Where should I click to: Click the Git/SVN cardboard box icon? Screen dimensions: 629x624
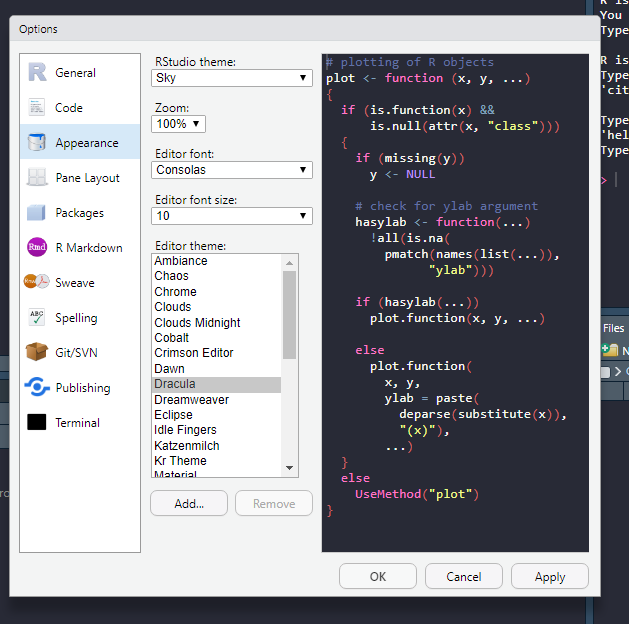click(x=37, y=352)
